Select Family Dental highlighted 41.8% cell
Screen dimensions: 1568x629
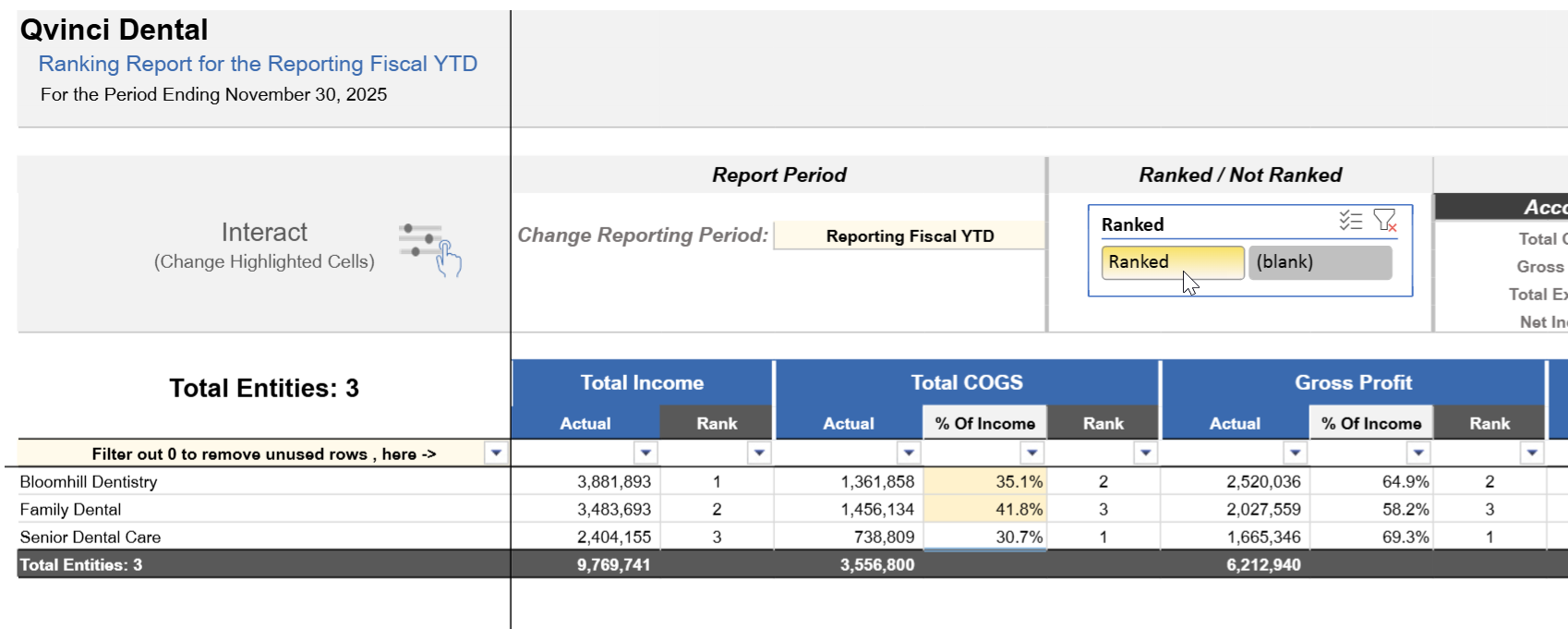click(x=984, y=510)
